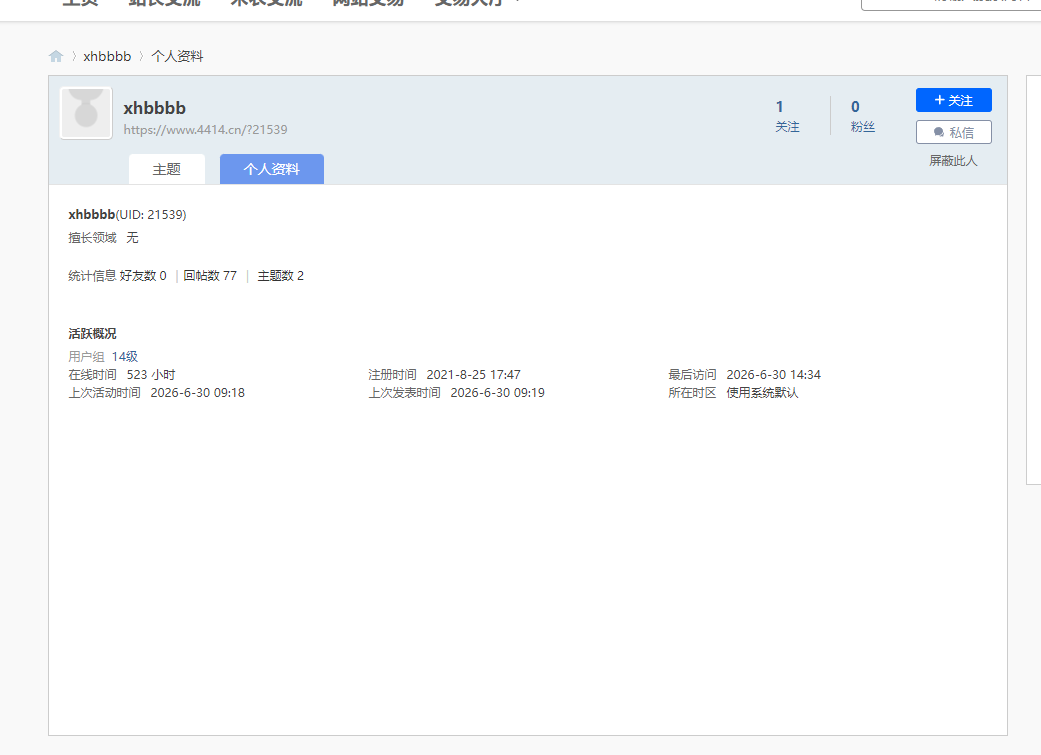
Task: Open the 好友数 0 friends statistic
Action: (143, 276)
